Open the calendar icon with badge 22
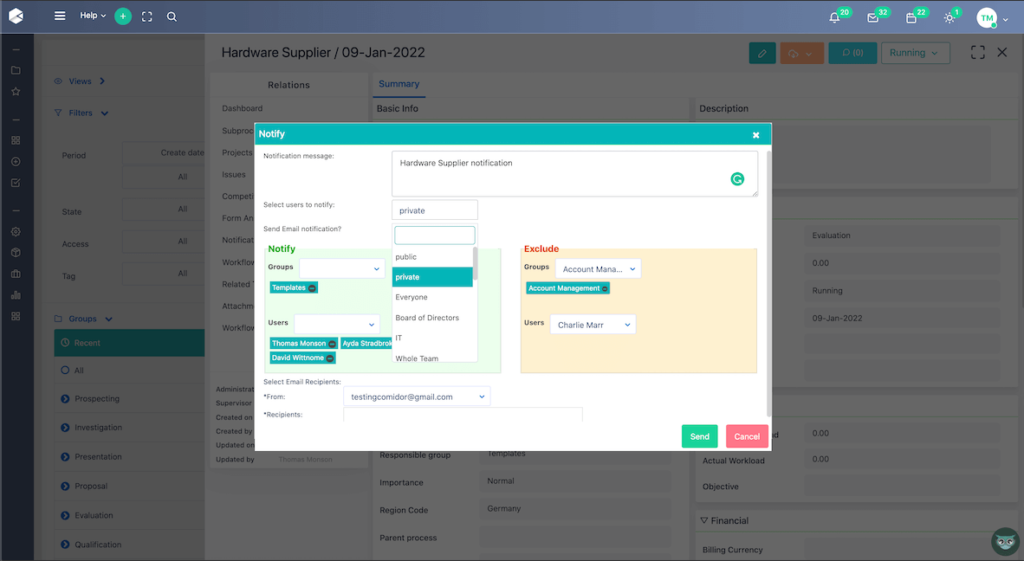 pos(911,18)
